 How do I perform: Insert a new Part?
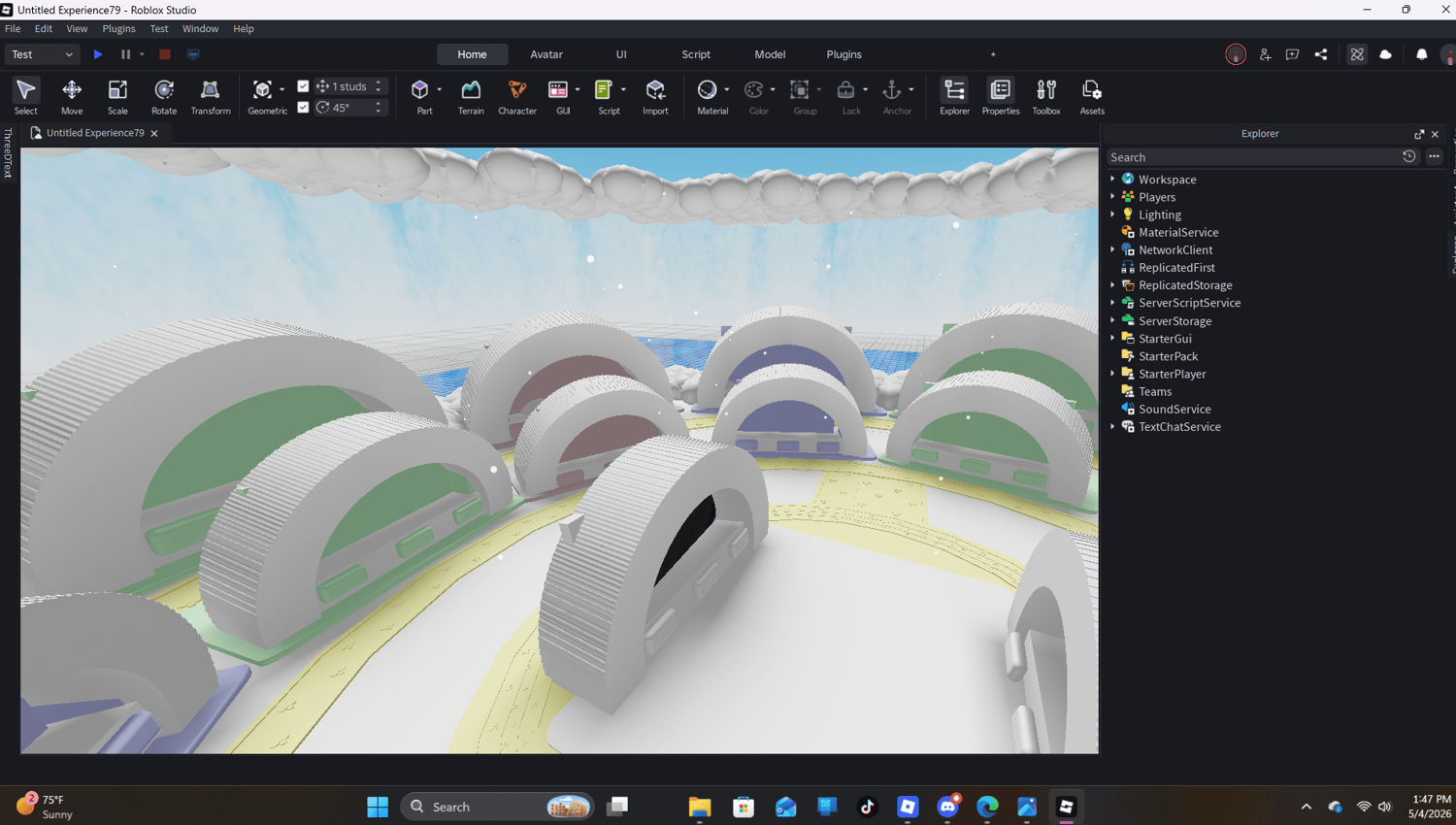point(420,96)
